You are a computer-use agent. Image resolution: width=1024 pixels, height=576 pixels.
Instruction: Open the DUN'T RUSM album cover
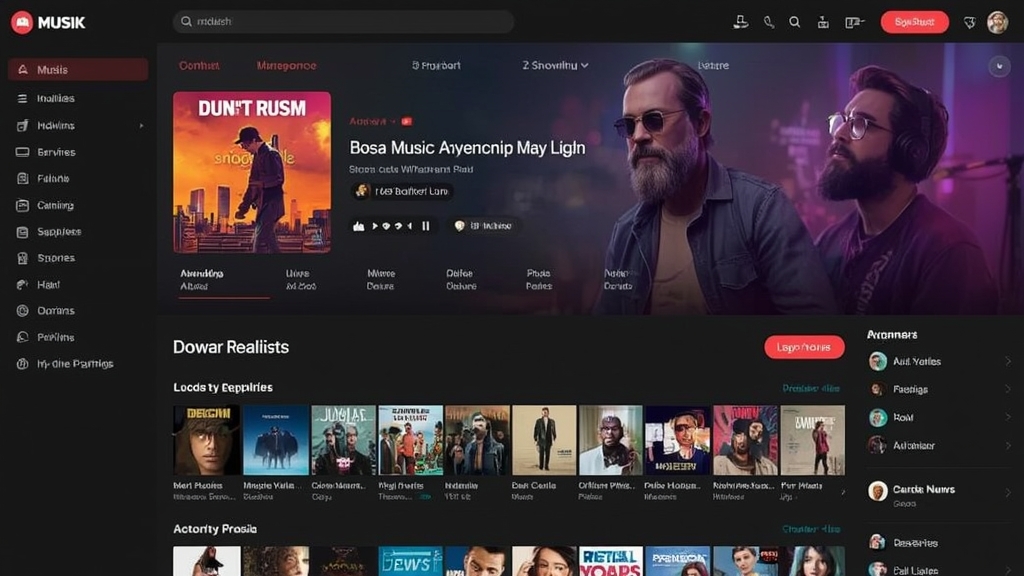tap(252, 172)
